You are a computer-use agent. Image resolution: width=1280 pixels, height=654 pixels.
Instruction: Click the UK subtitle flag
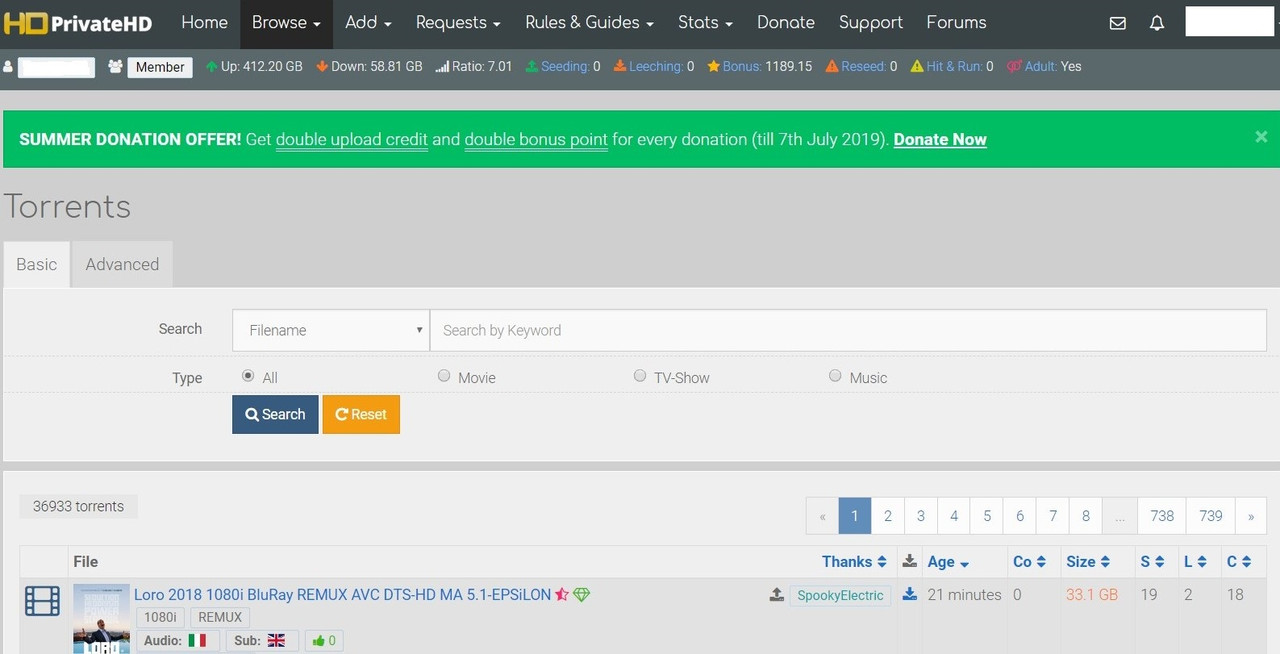click(x=276, y=640)
